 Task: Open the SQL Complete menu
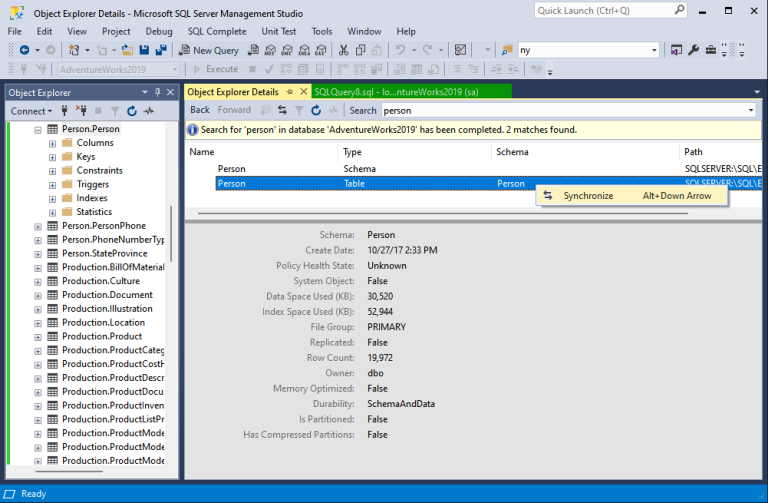click(x=217, y=31)
